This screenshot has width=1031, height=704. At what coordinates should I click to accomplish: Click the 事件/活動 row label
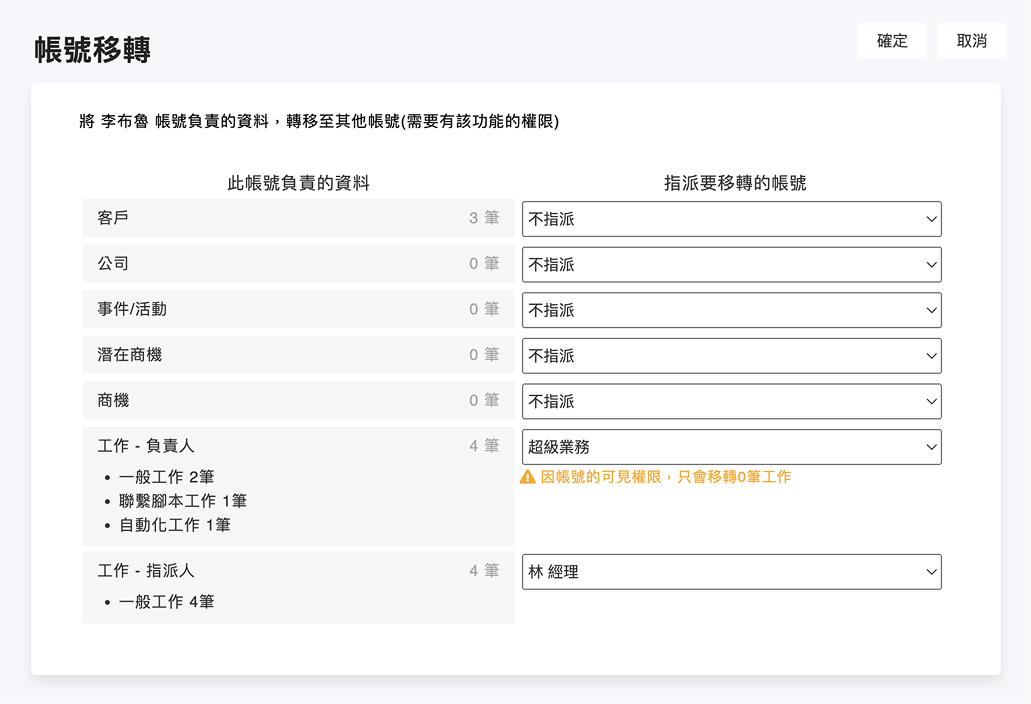132,309
